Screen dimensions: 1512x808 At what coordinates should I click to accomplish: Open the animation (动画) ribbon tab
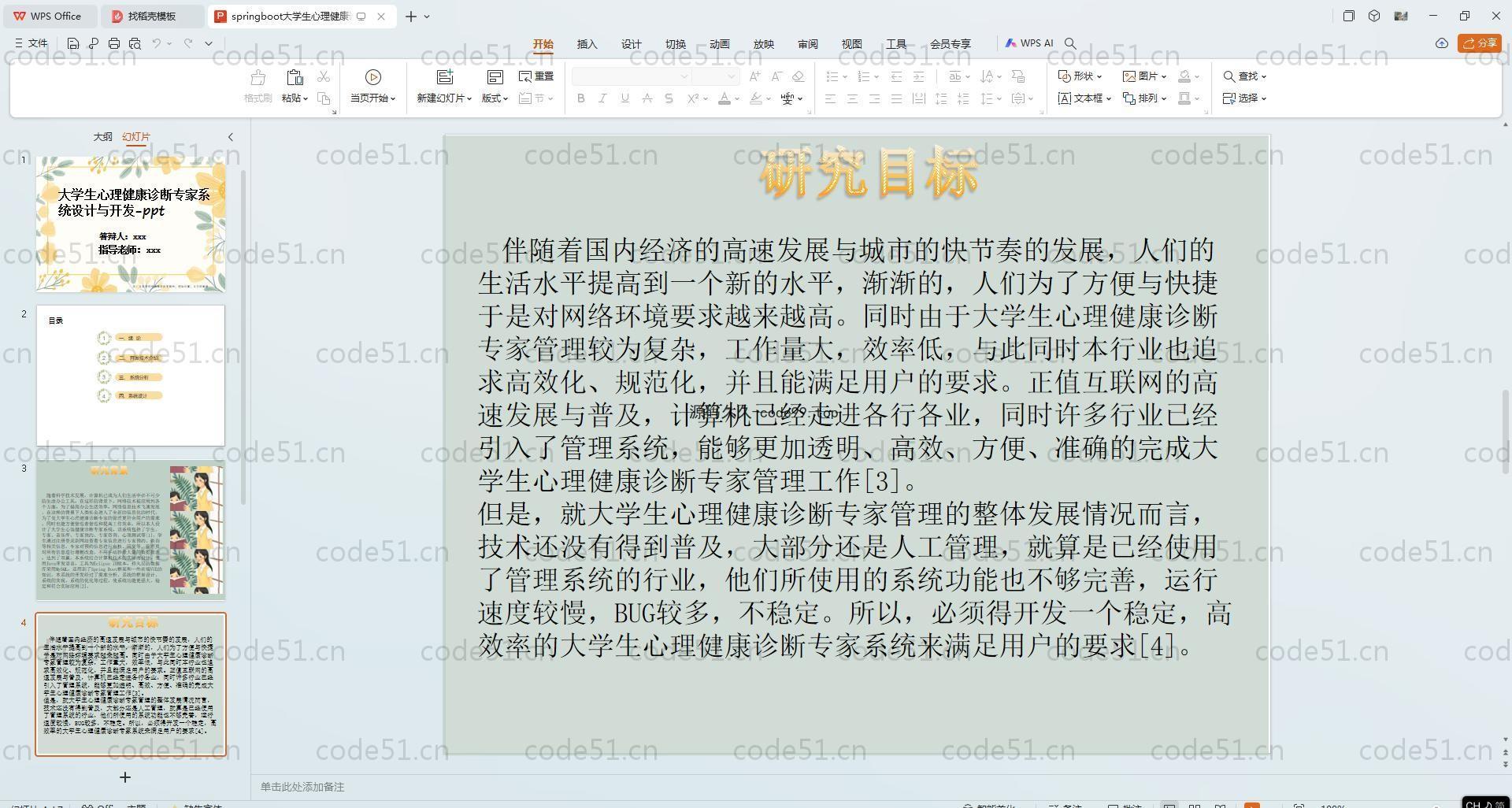tap(719, 44)
